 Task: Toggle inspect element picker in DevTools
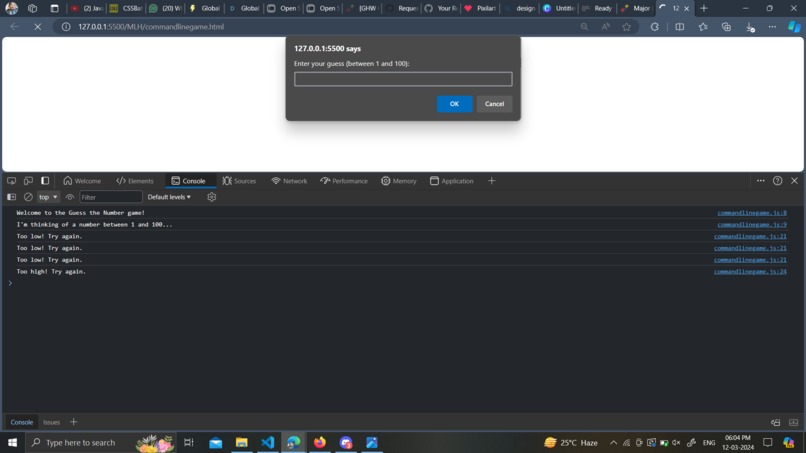point(11,181)
